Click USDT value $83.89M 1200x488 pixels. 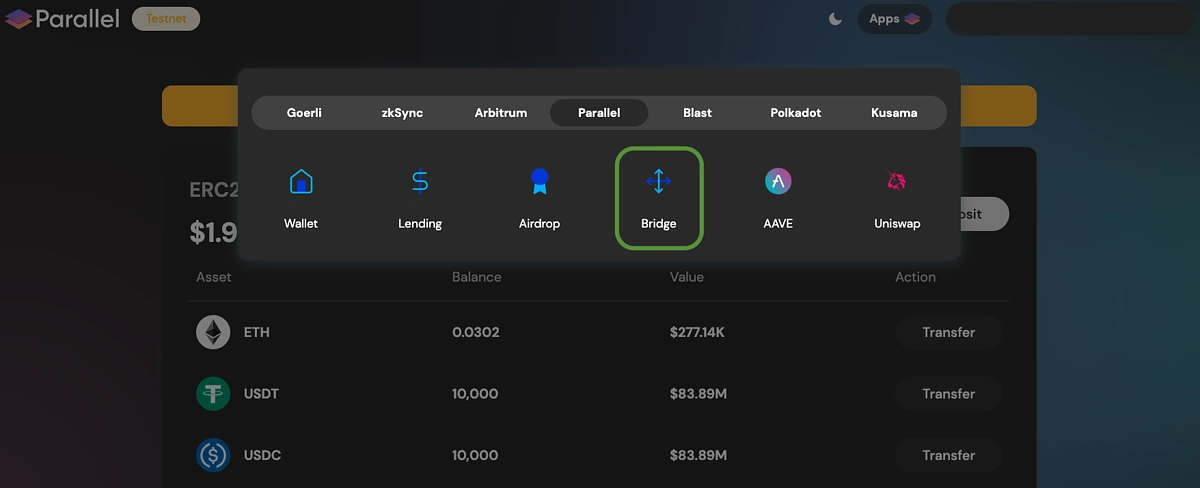click(x=698, y=394)
